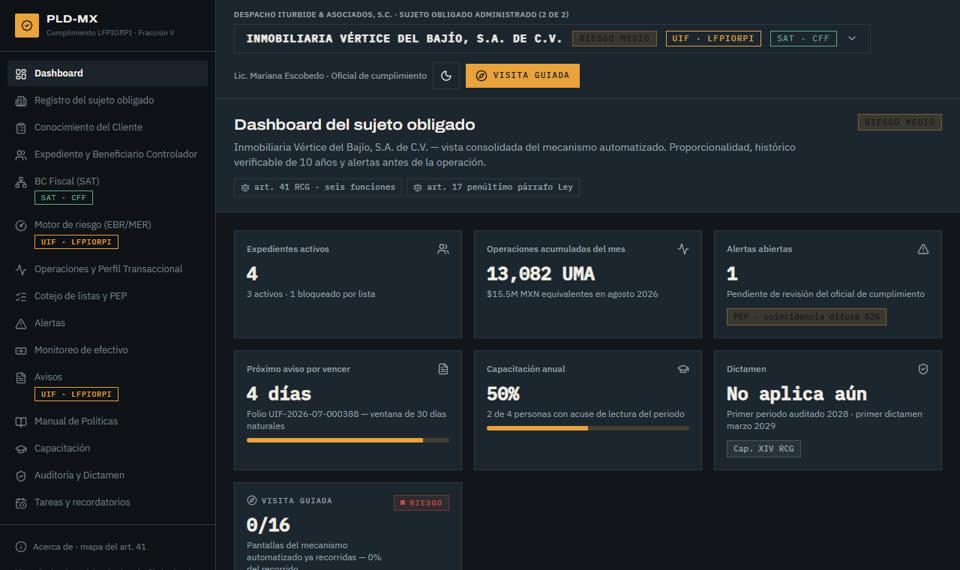Click UIF · LFPIORPI tag under Avisos
This screenshot has height=570, width=960.
[x=77, y=394]
